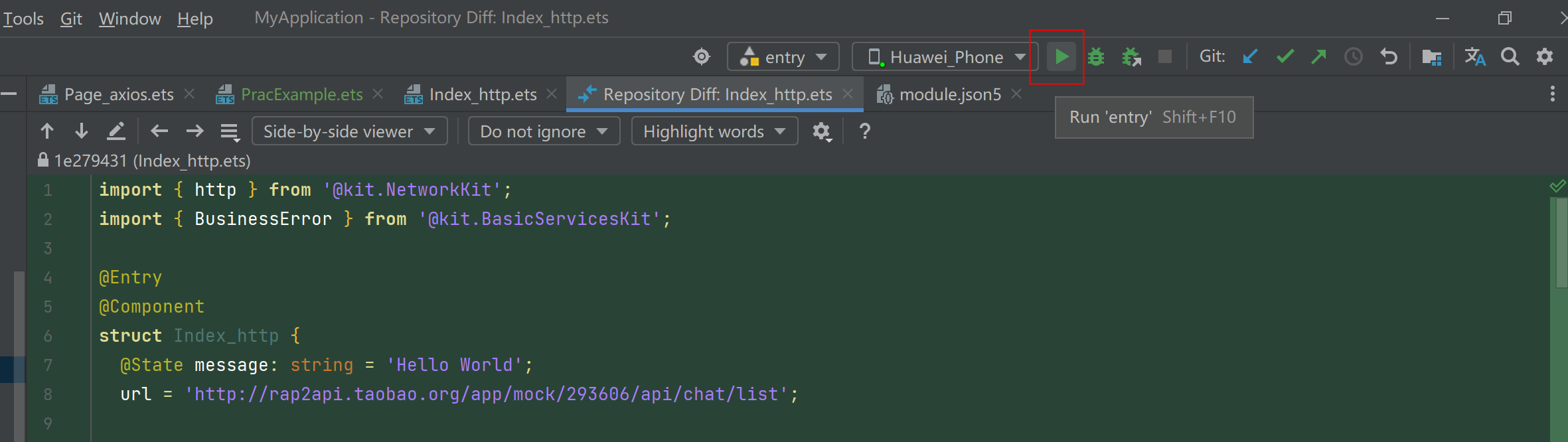Image resolution: width=1568 pixels, height=442 pixels.
Task: Jump to source with the pencil icon
Action: click(x=116, y=131)
